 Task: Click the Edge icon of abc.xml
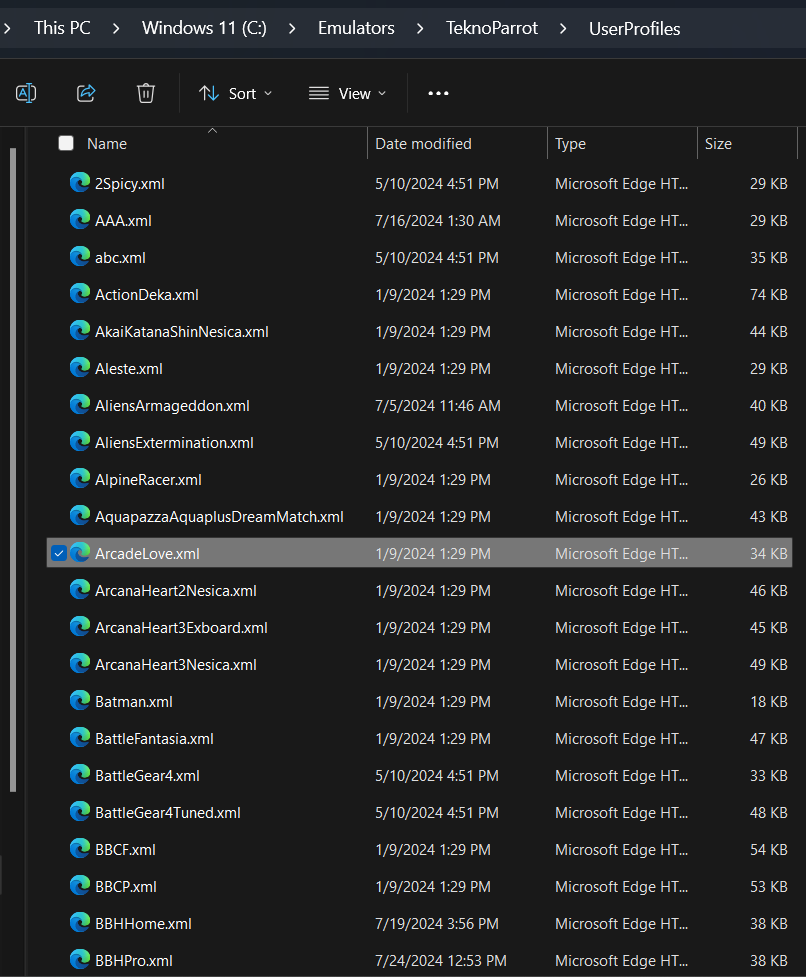click(80, 257)
